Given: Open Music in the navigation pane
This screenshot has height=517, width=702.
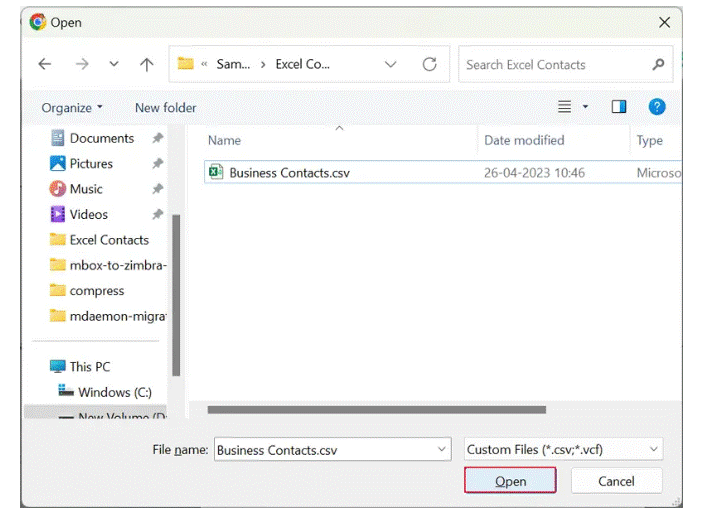Looking at the screenshot, I should [86, 189].
